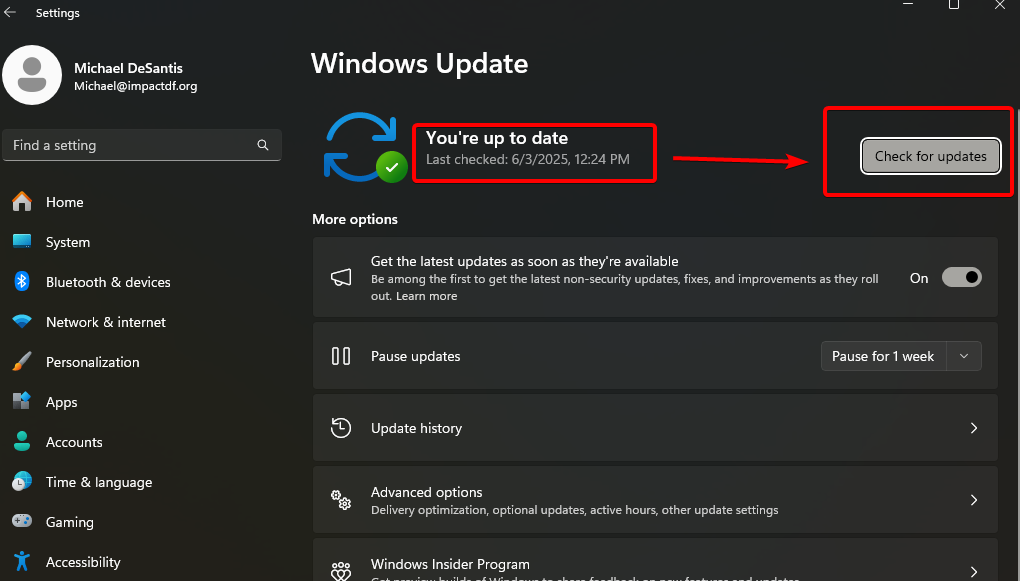1020x581 pixels.
Task: Click the user profile avatar picture
Action: 32,75
